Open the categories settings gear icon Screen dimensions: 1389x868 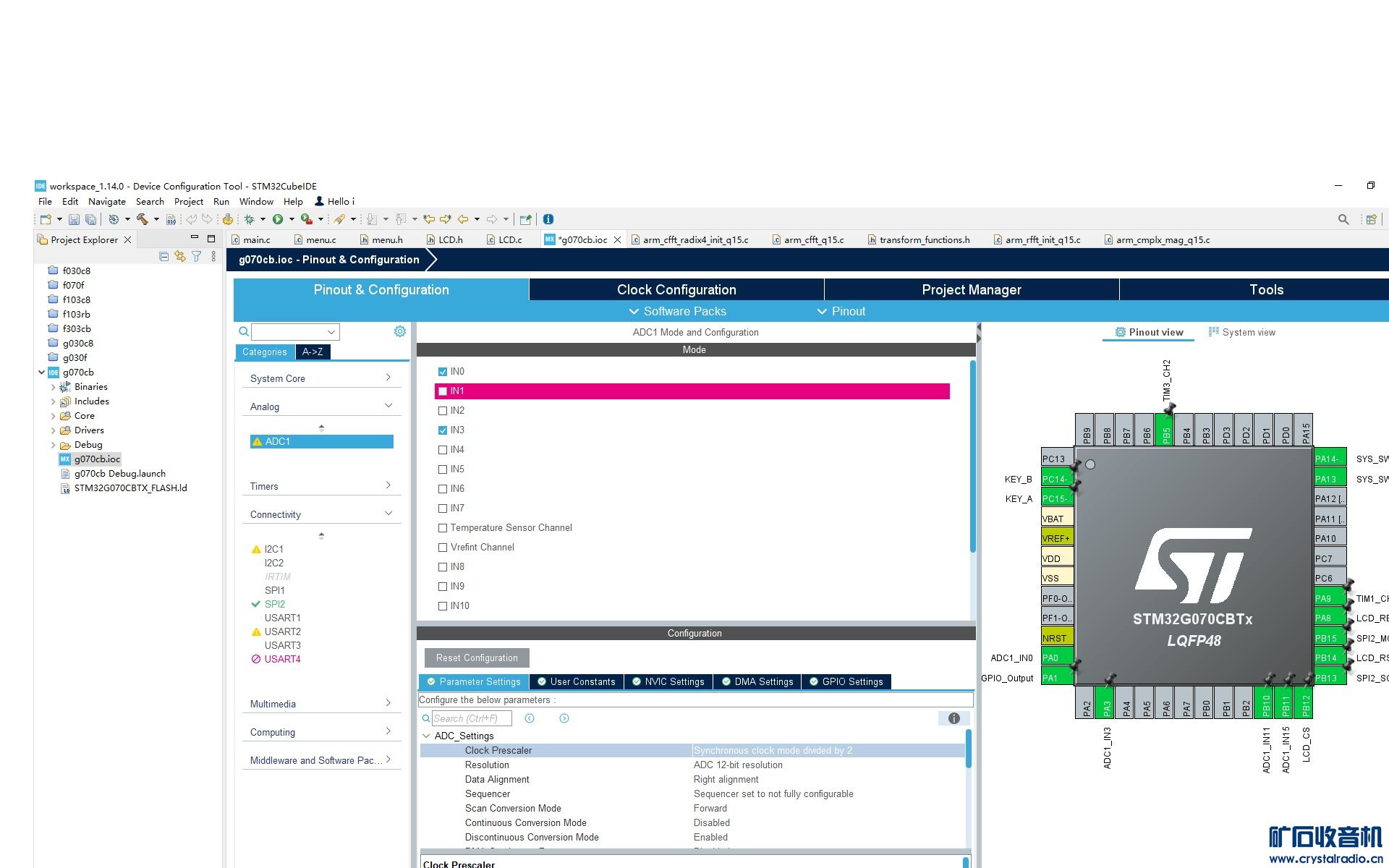pyautogui.click(x=399, y=331)
